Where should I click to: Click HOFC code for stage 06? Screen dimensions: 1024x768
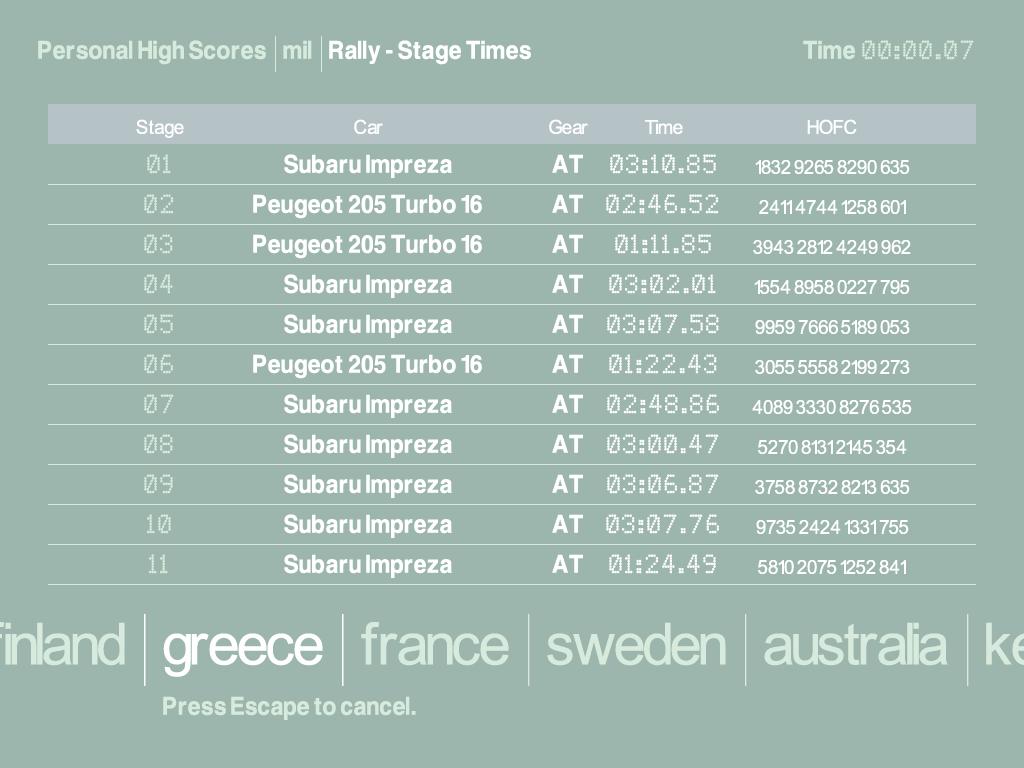(x=832, y=367)
